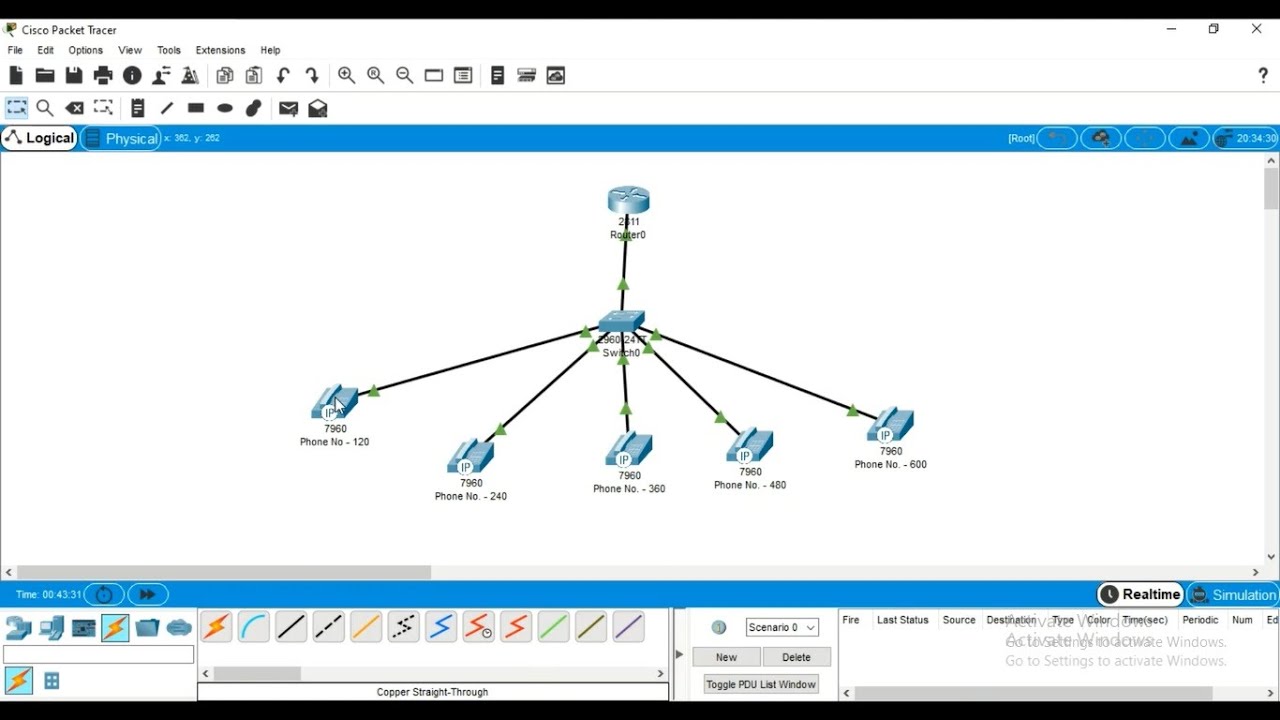1280x720 pixels.
Task: Create a new file via toolbar icon
Action: [16, 76]
